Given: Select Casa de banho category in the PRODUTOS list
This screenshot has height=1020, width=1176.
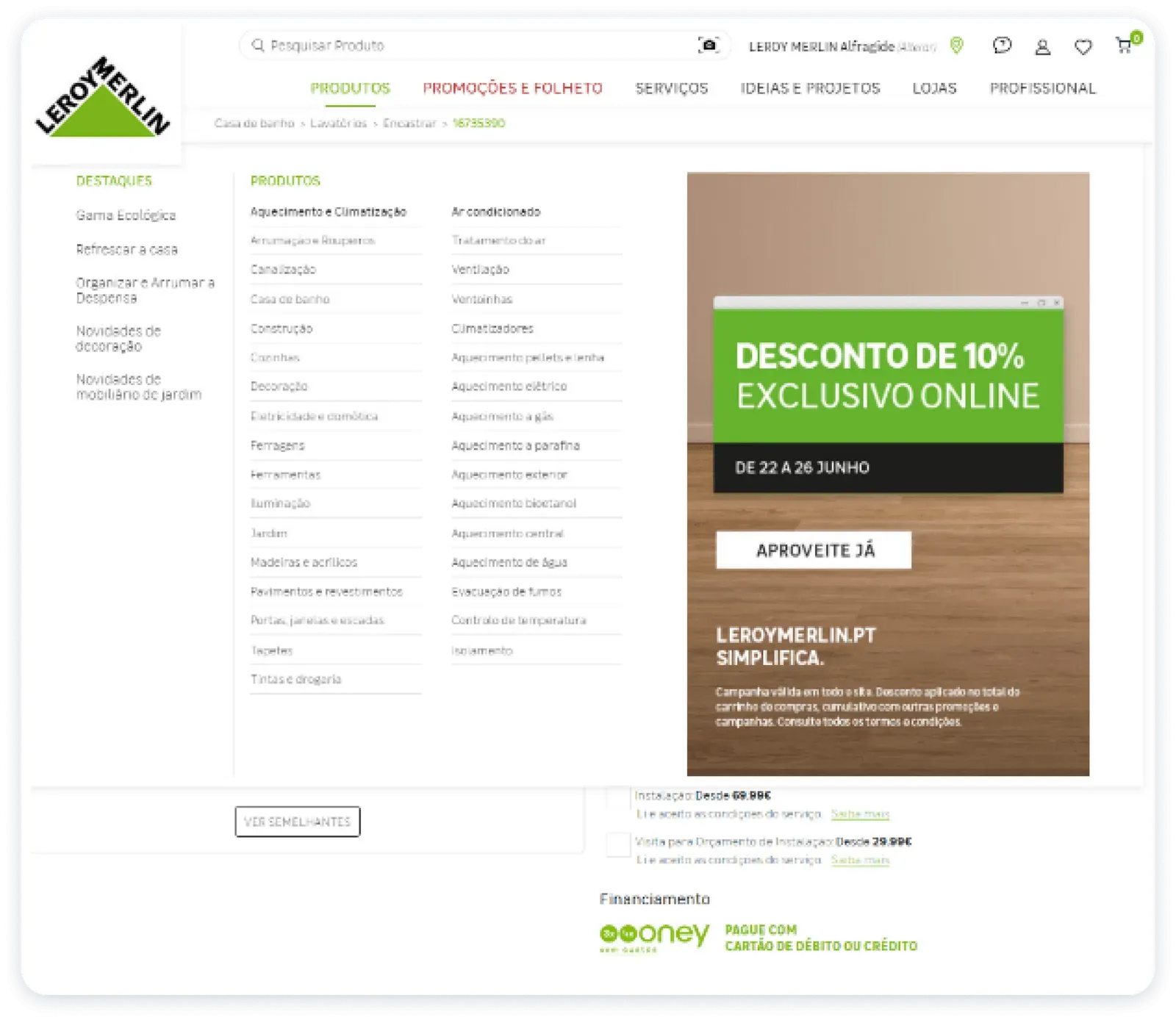Looking at the screenshot, I should point(290,299).
